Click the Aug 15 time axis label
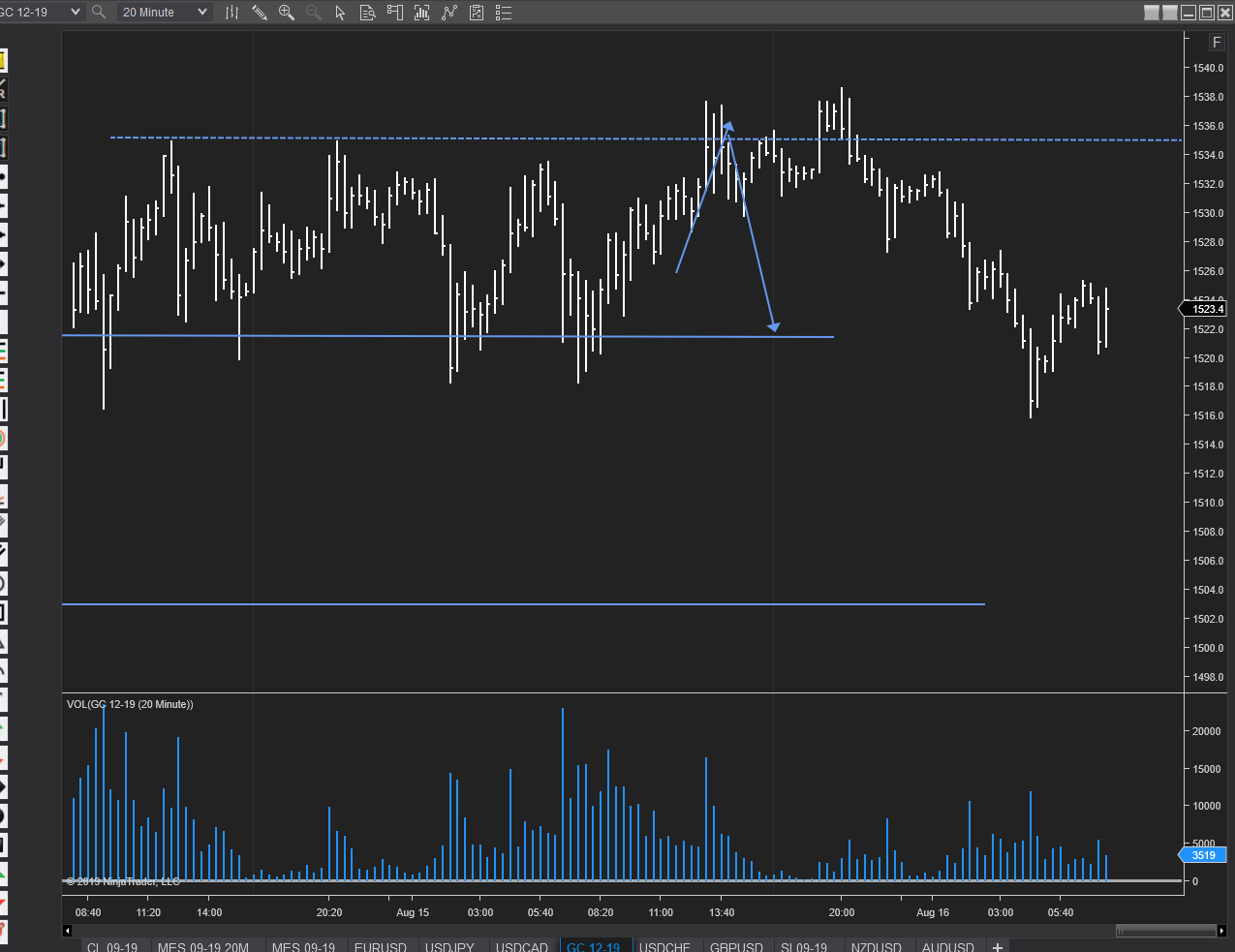 pos(413,912)
